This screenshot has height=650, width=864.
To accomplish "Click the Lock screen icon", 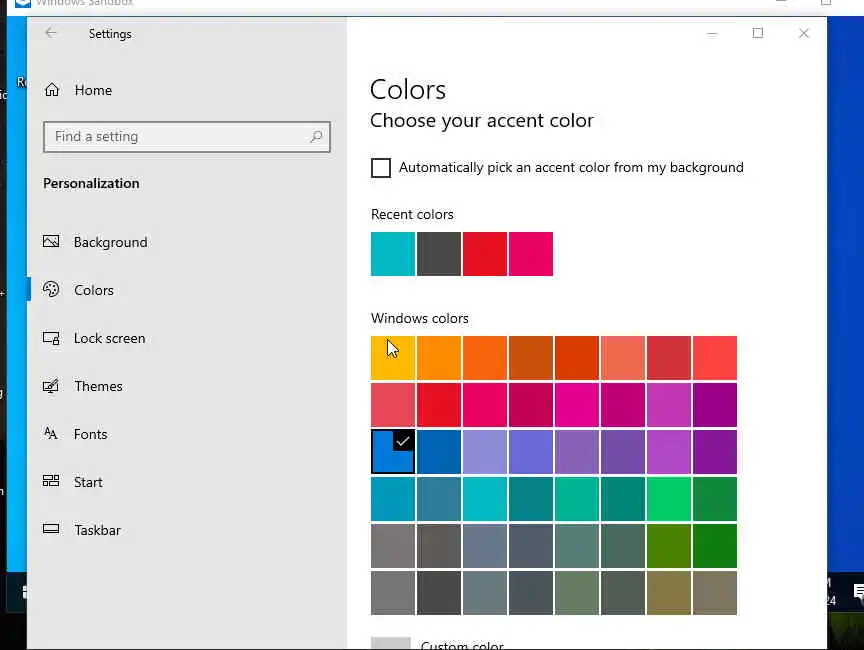I will [51, 338].
